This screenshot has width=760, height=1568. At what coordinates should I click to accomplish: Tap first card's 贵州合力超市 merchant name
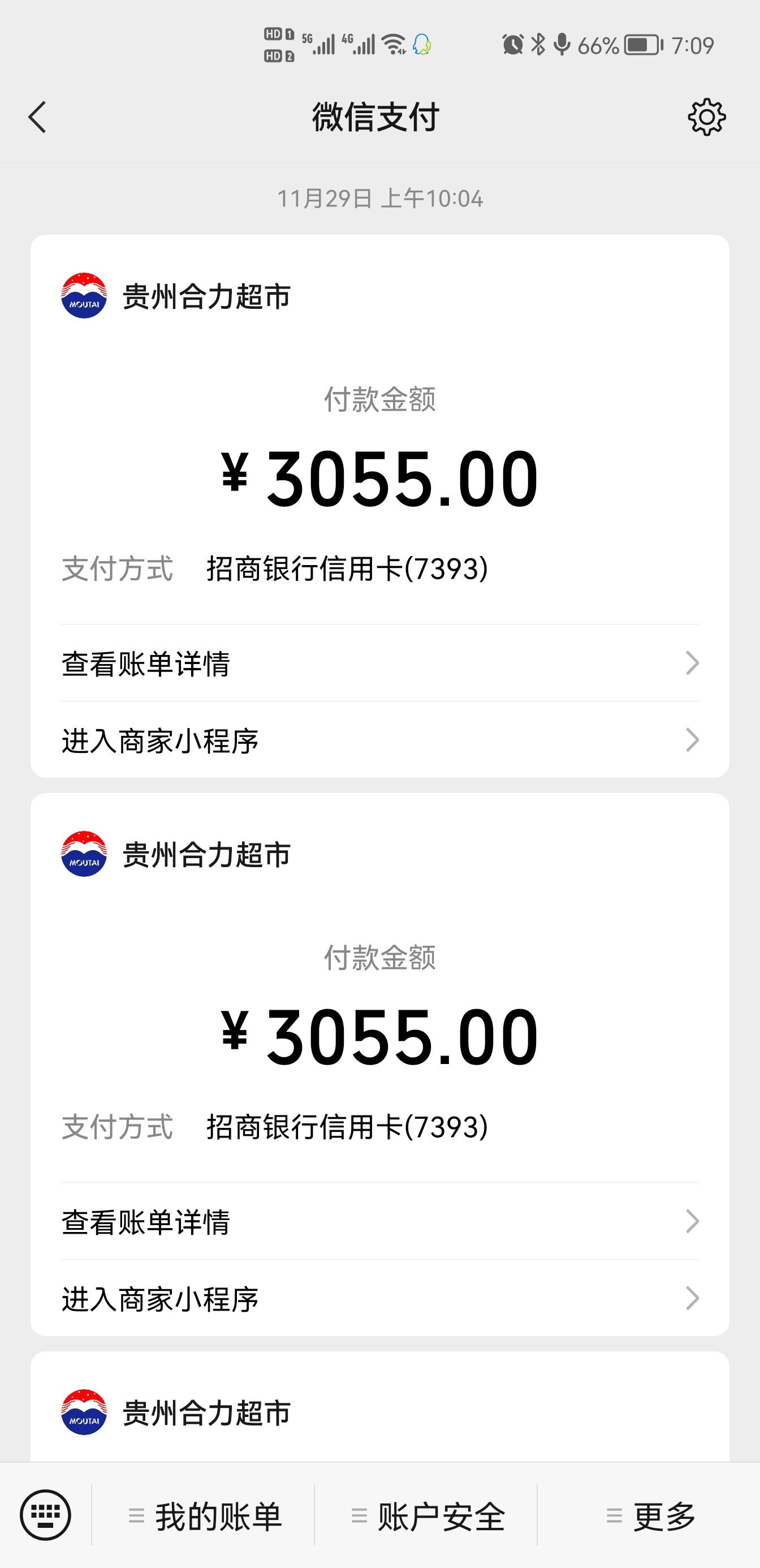pyautogui.click(x=207, y=296)
